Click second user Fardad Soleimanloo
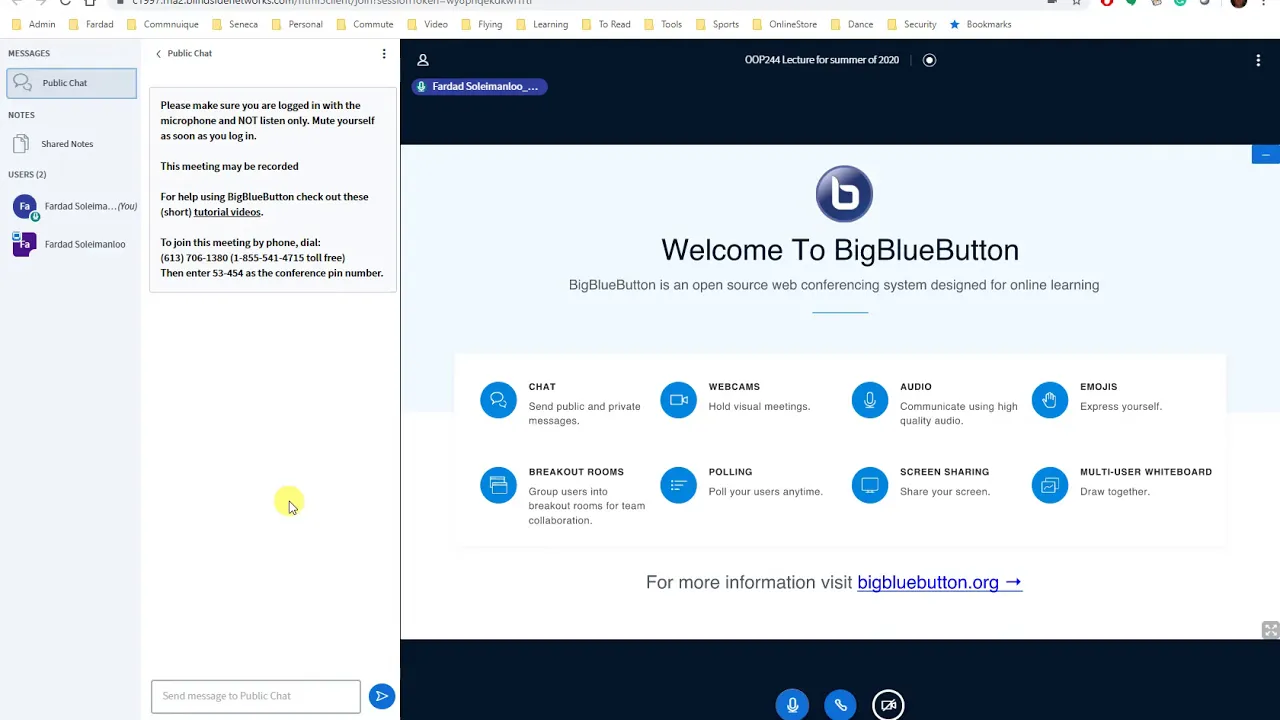Screen dimensions: 1280x720 tap(72, 244)
